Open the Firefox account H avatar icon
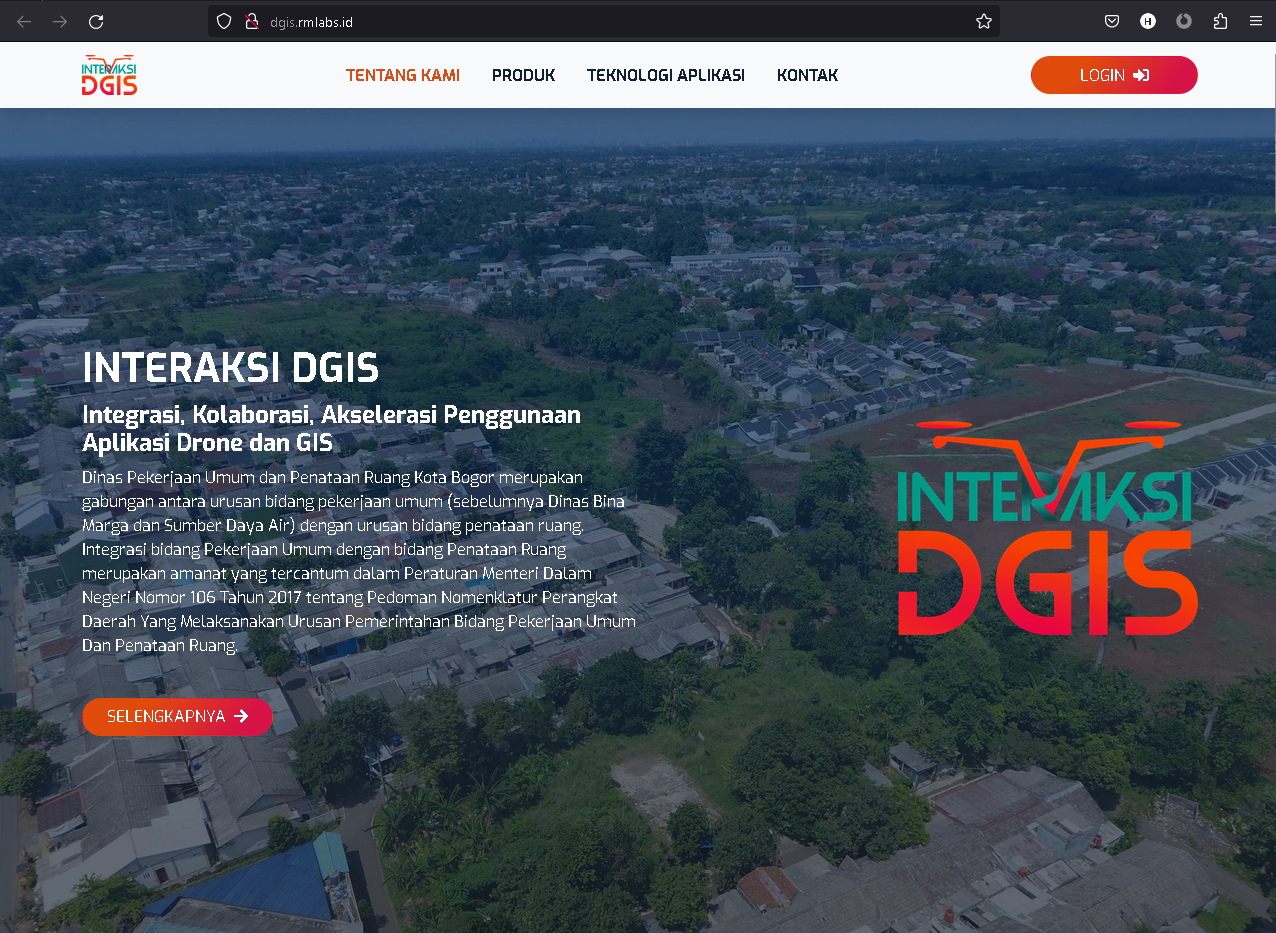The width and height of the screenshot is (1276, 933). point(1148,21)
